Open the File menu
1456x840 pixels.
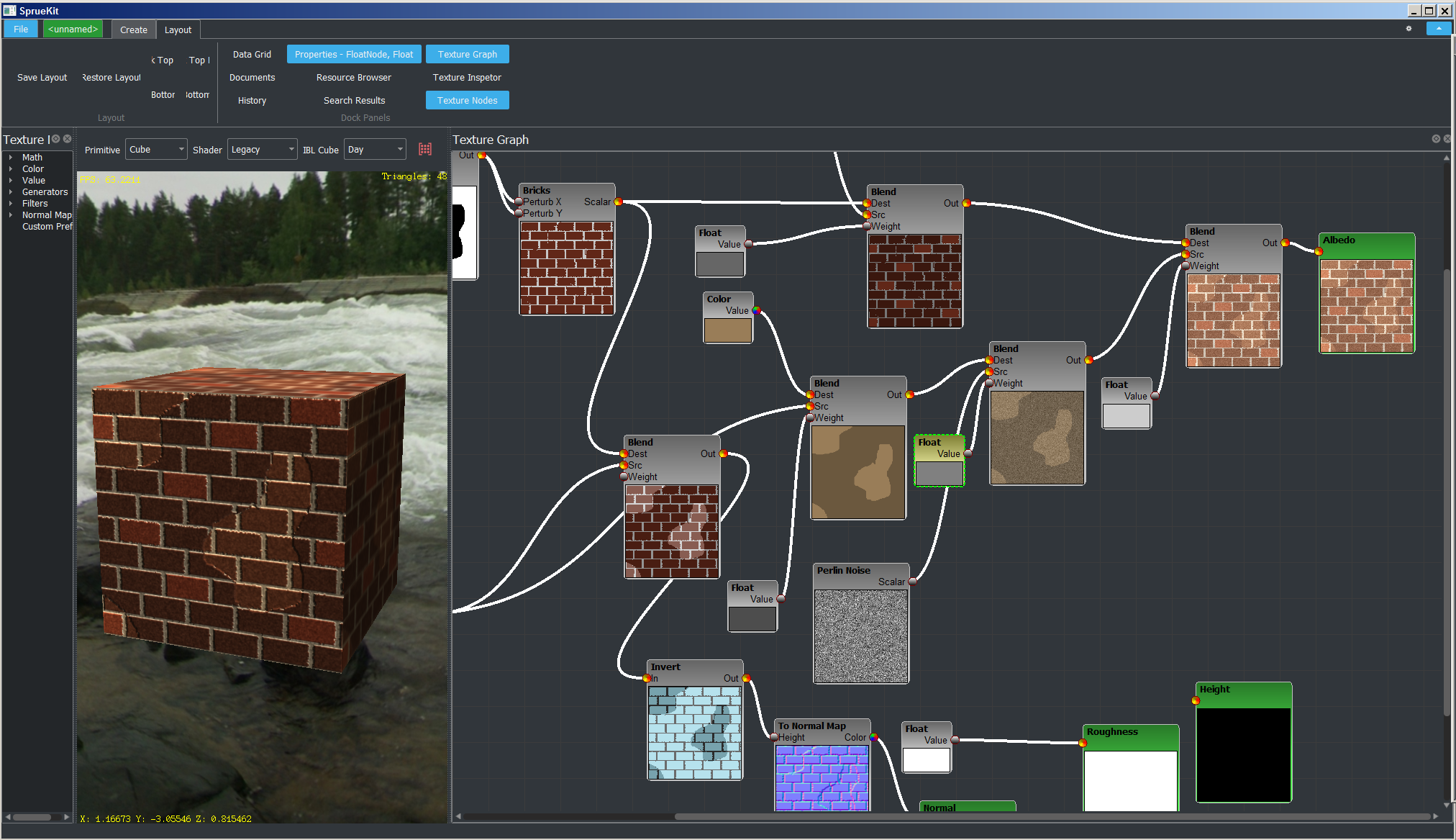[x=21, y=29]
